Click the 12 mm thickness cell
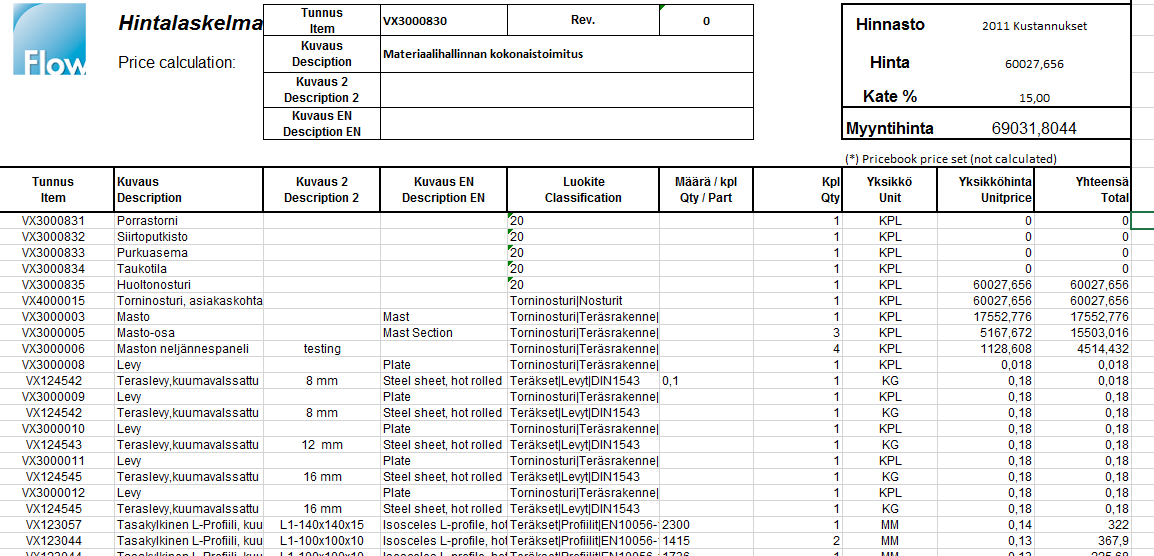Screen dimensions: 1154x556 point(321,445)
